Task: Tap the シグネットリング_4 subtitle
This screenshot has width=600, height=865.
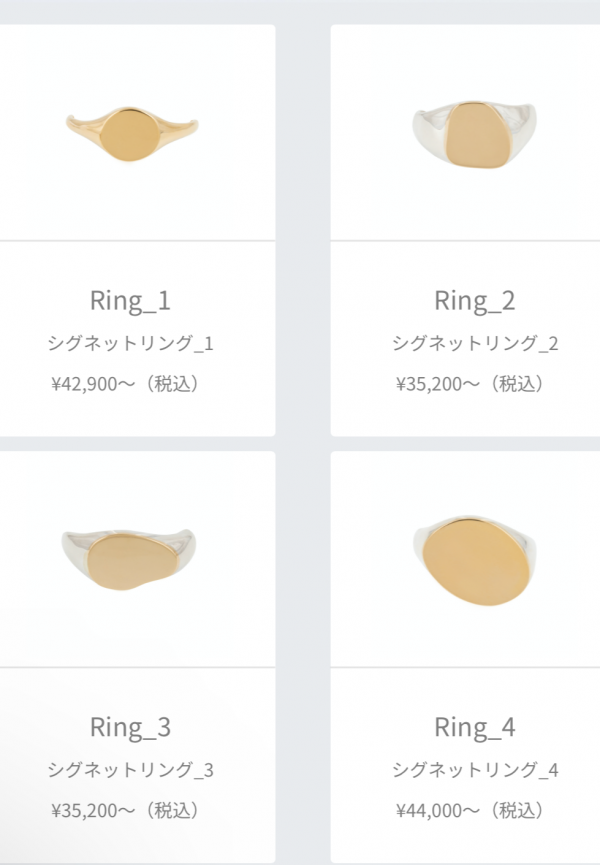Action: (475, 770)
